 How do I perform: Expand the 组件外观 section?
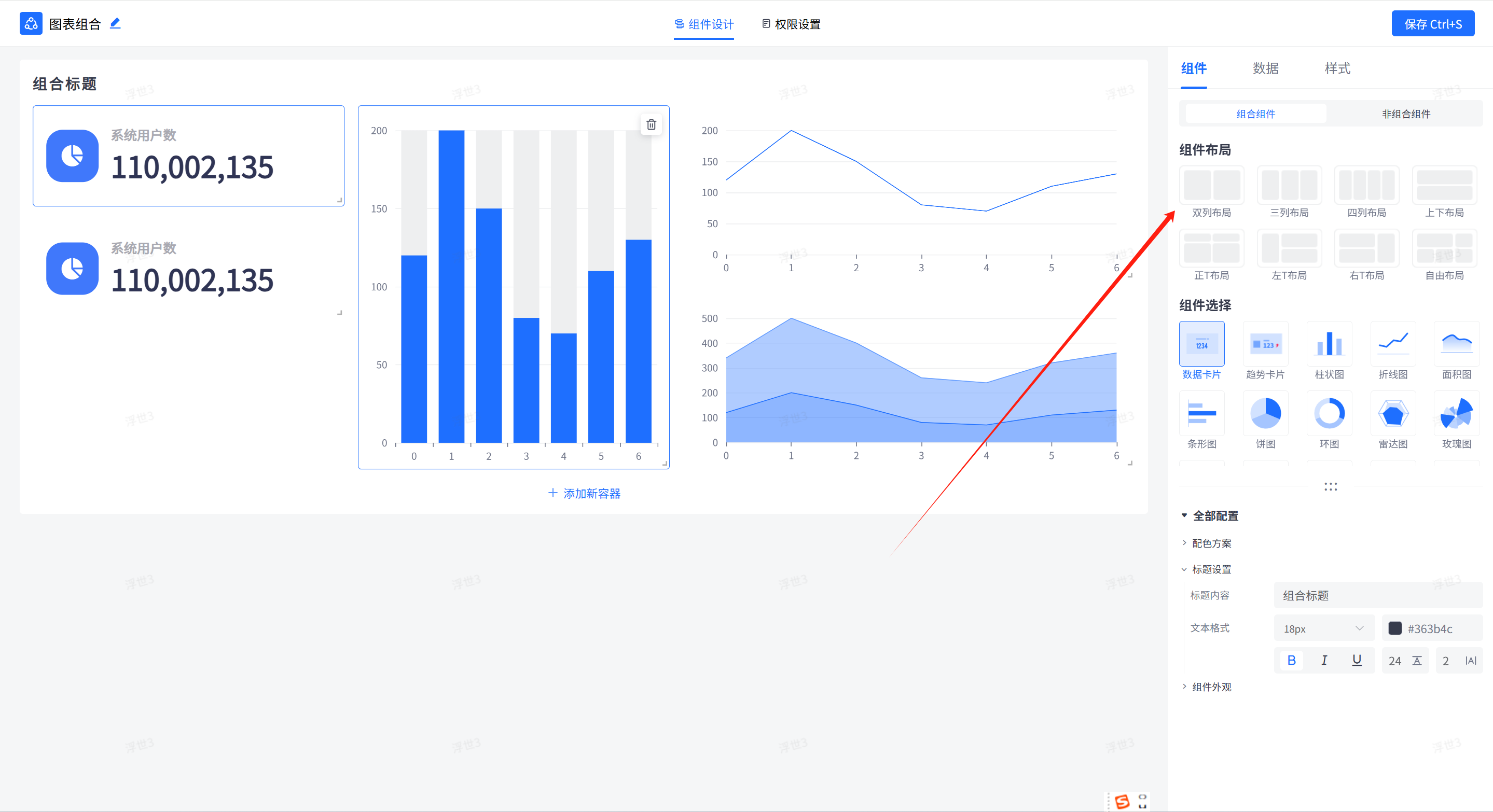pos(1211,687)
